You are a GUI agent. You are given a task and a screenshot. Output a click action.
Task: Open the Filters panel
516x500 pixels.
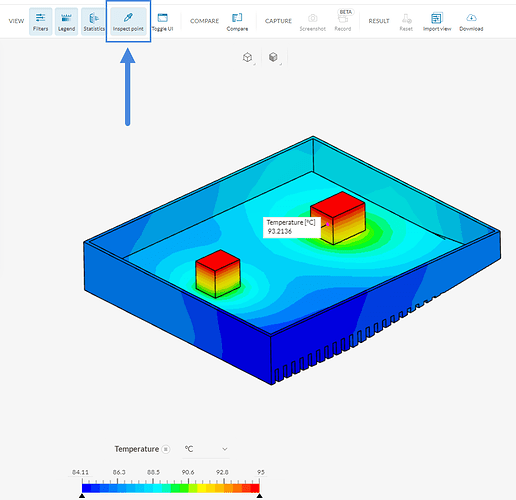pos(40,22)
